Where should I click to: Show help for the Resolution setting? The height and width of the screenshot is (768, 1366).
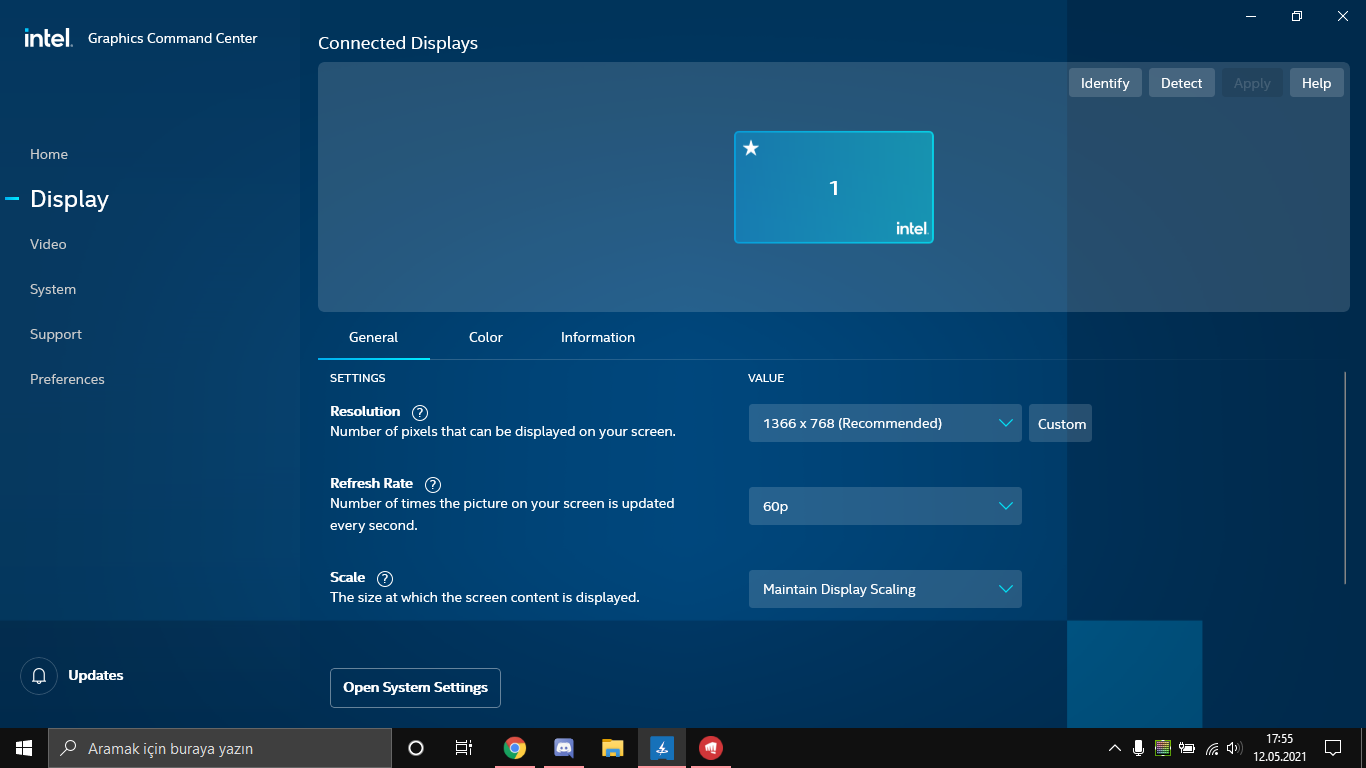pos(420,412)
